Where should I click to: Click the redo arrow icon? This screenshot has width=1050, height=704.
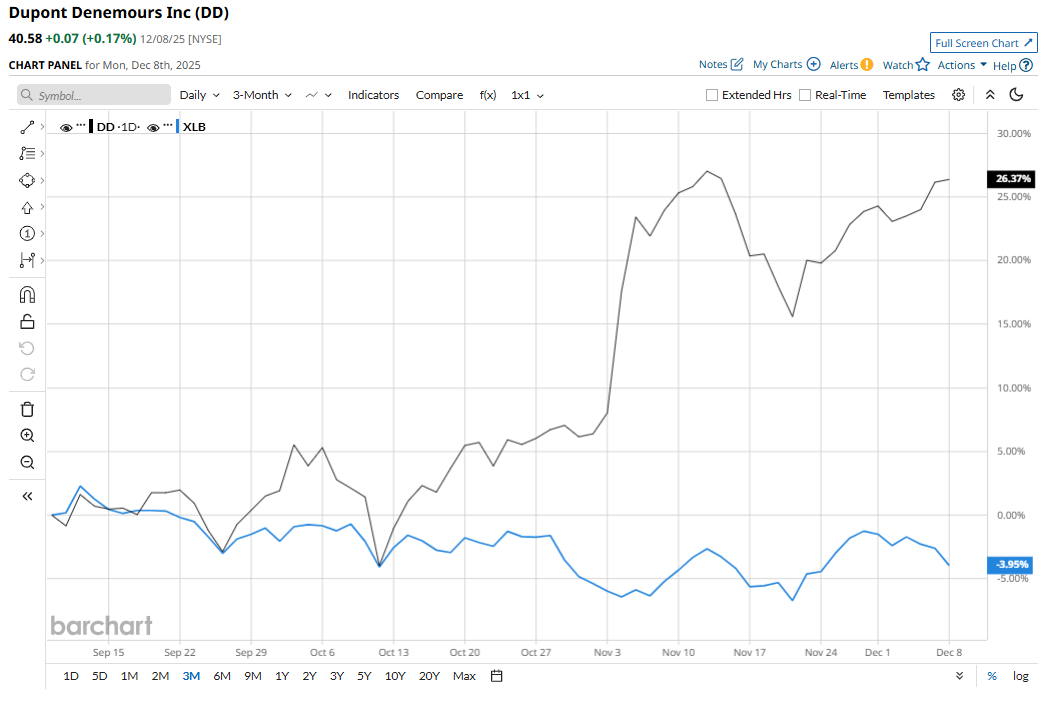click(x=27, y=374)
